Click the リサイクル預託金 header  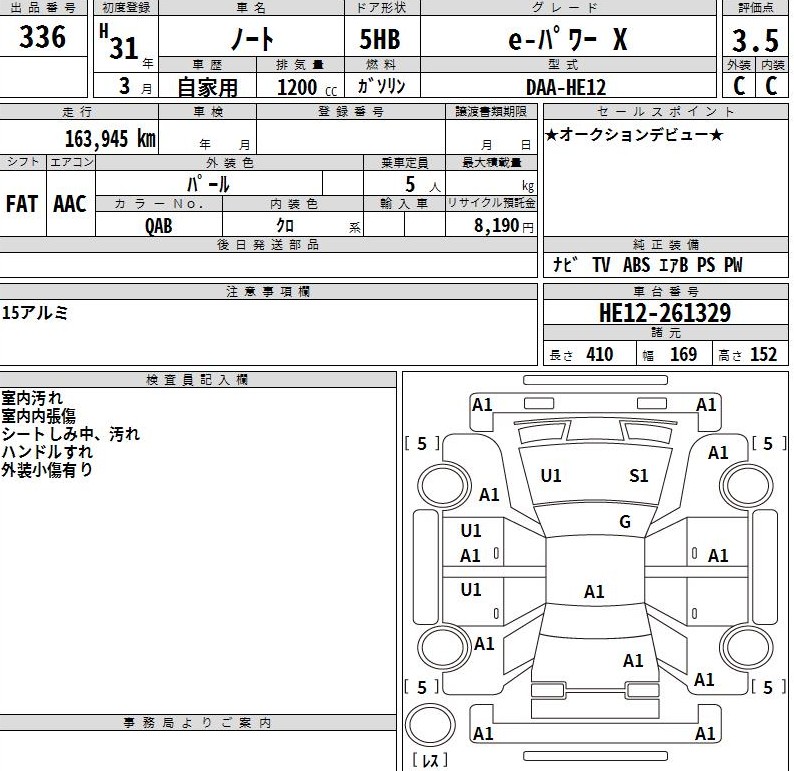pos(491,203)
